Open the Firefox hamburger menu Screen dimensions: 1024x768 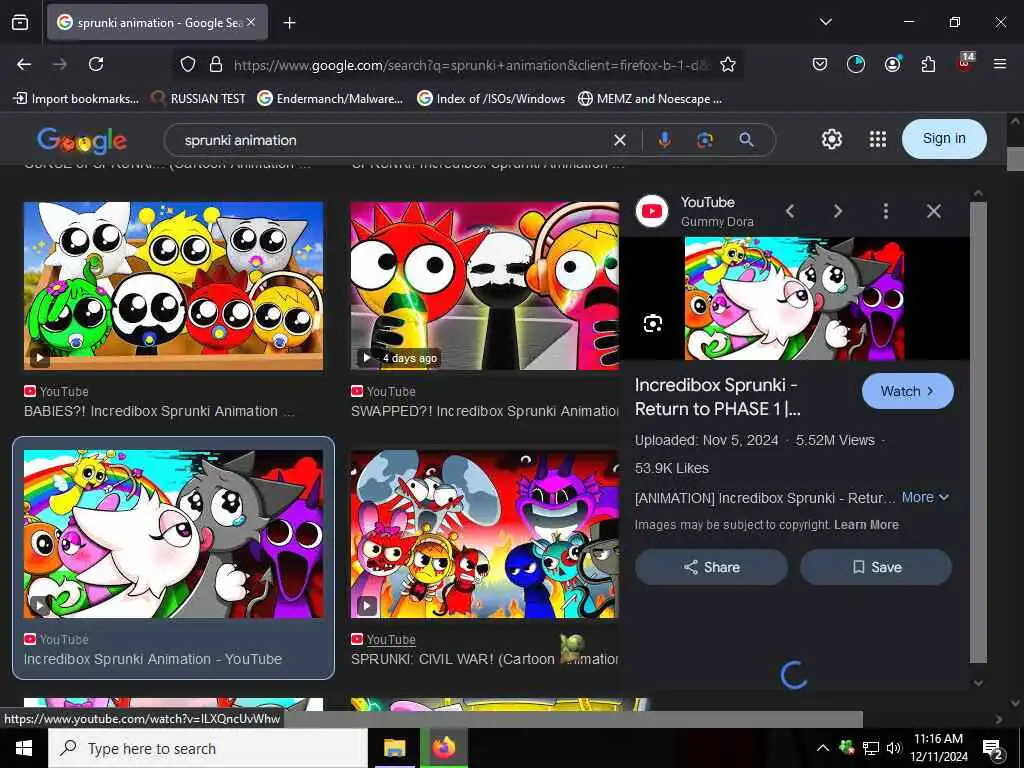click(x=999, y=64)
